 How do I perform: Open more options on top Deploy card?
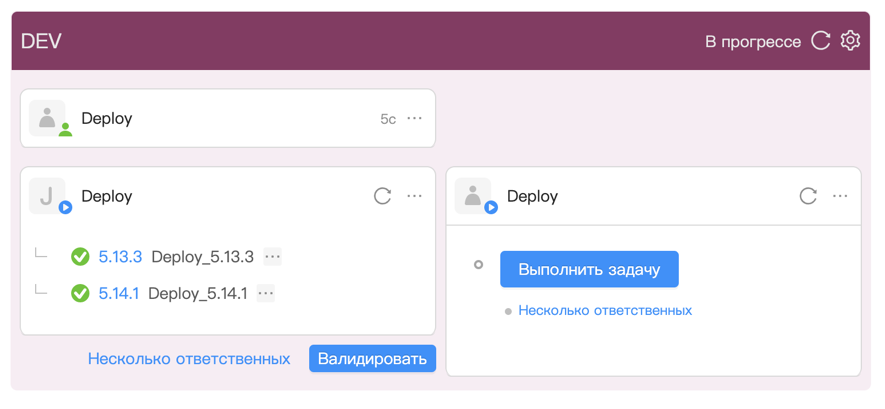pos(415,118)
